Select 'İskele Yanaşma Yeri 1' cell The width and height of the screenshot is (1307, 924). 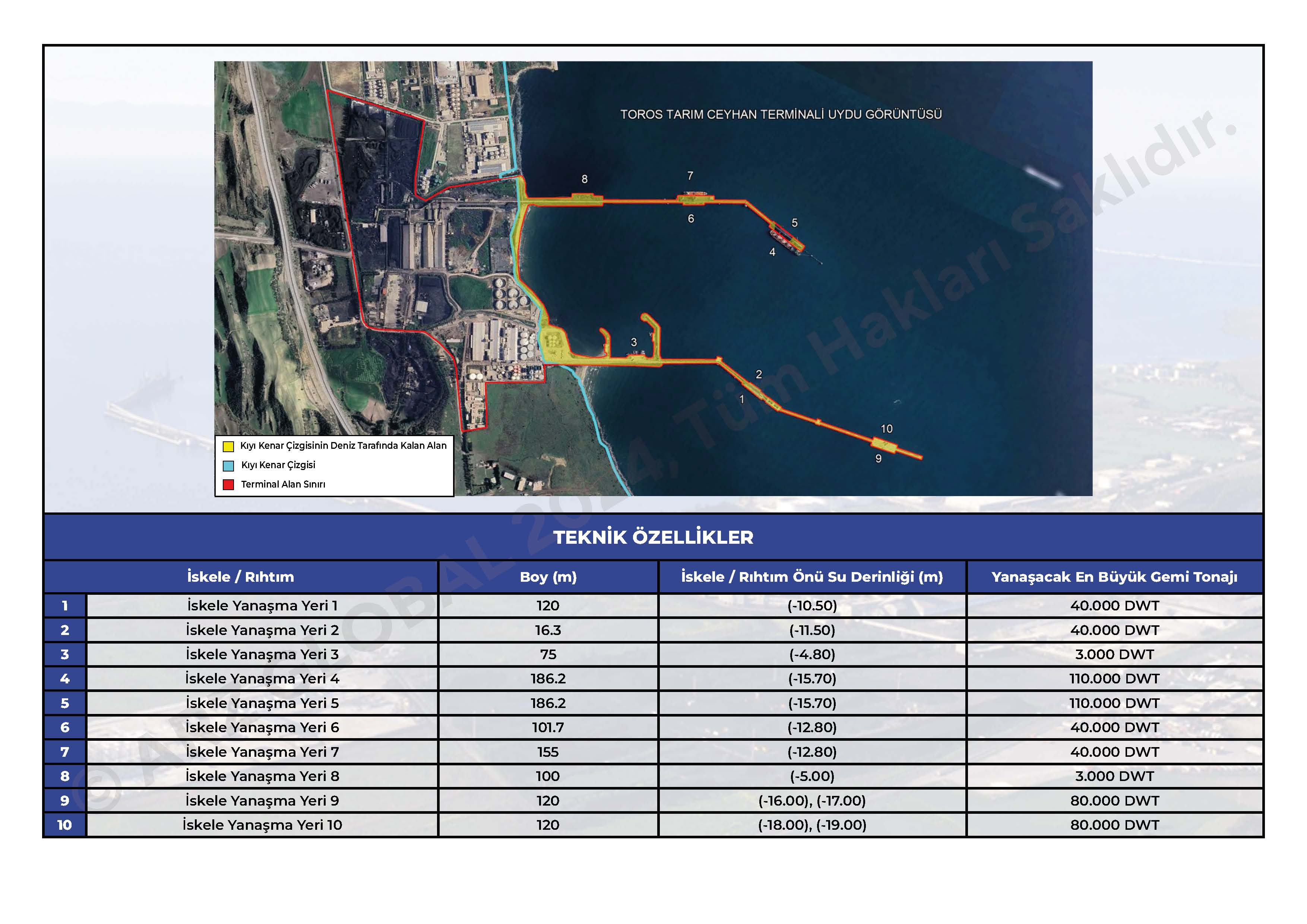pyautogui.click(x=262, y=606)
